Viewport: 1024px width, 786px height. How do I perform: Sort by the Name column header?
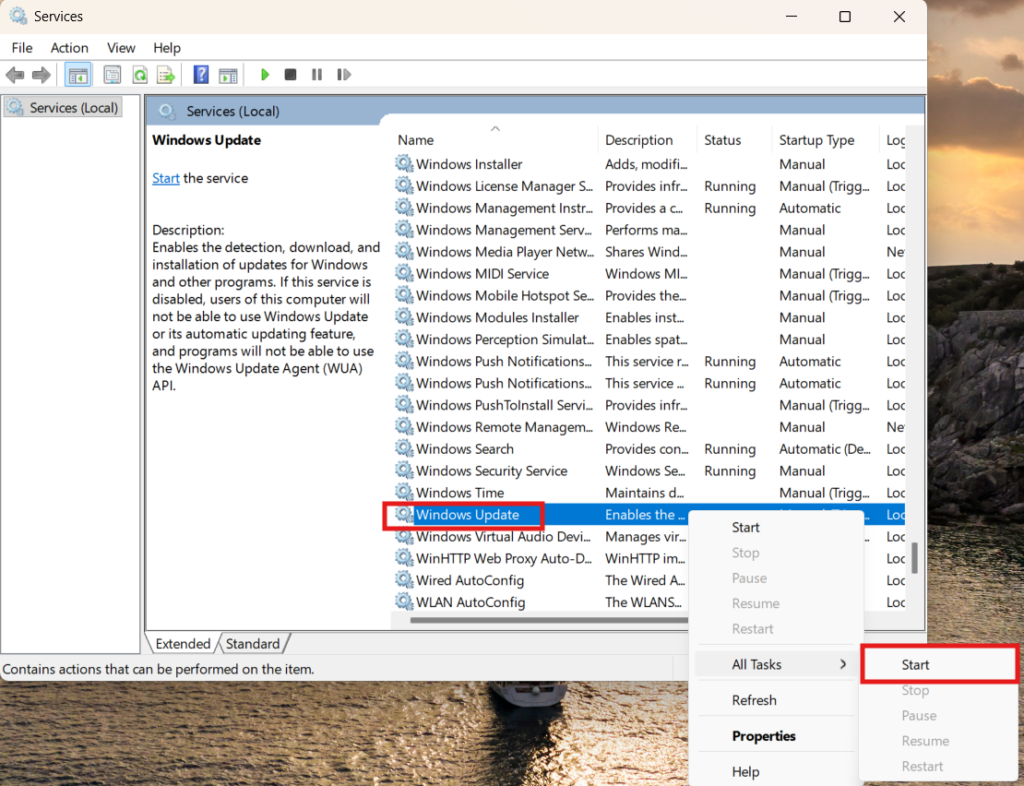(495, 139)
